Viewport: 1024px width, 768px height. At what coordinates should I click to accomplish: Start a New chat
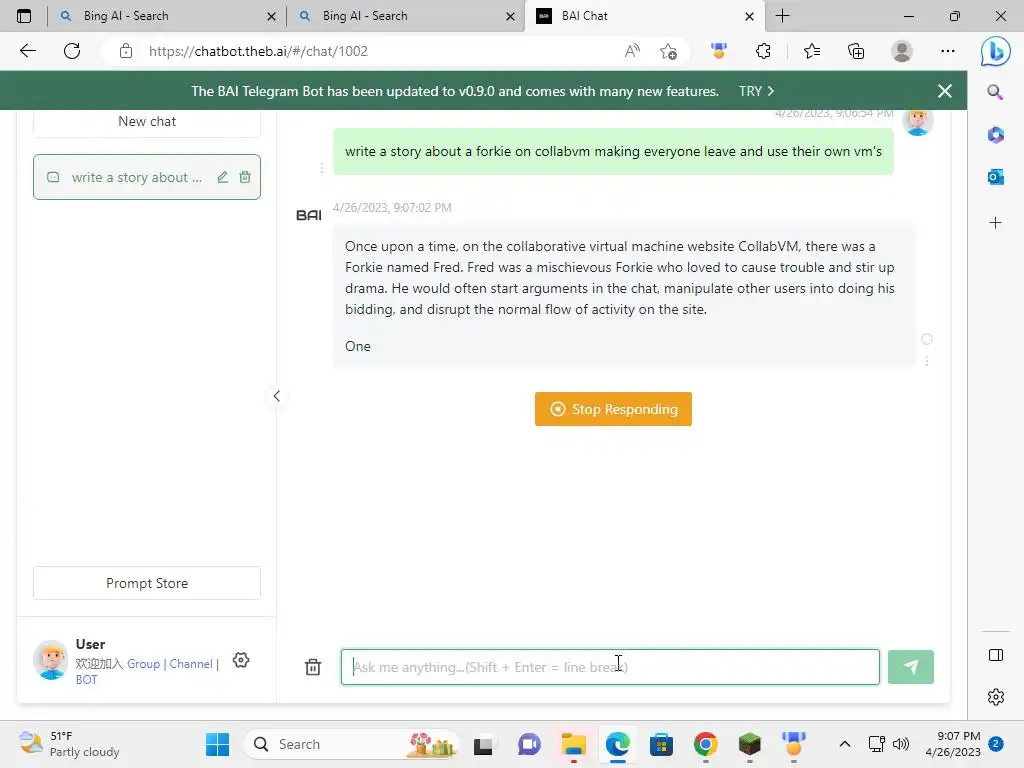[x=147, y=121]
